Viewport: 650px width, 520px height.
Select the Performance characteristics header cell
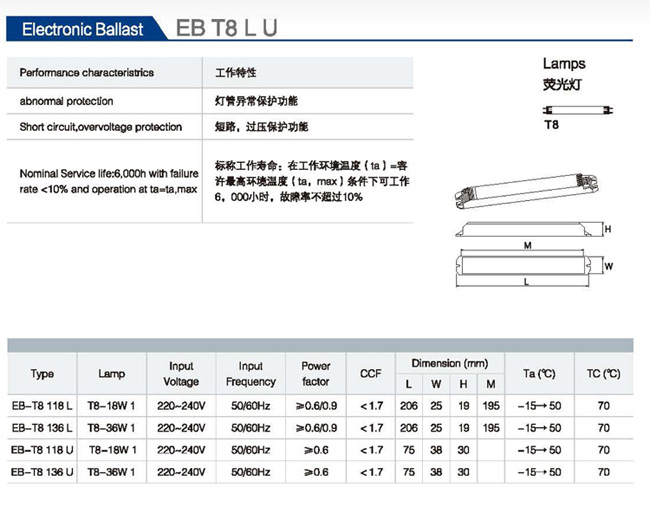87,73
